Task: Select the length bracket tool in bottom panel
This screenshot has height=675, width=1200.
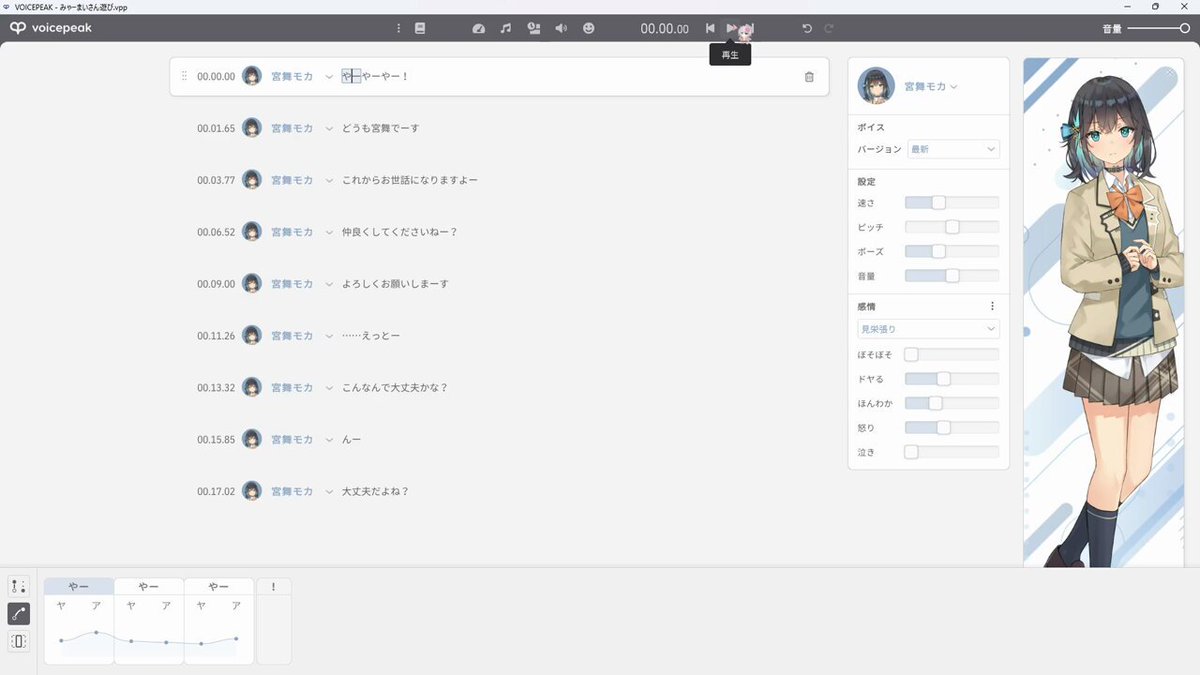Action: (19, 641)
